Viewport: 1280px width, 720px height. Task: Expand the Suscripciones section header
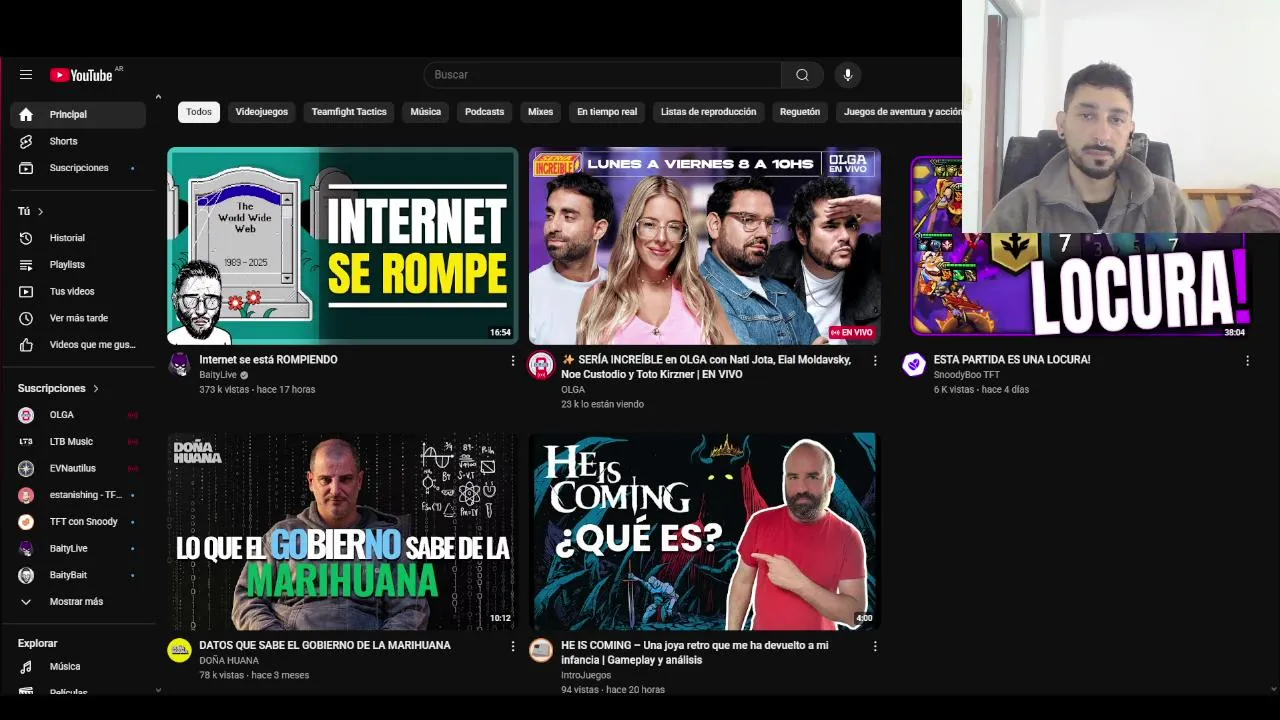pyautogui.click(x=58, y=388)
